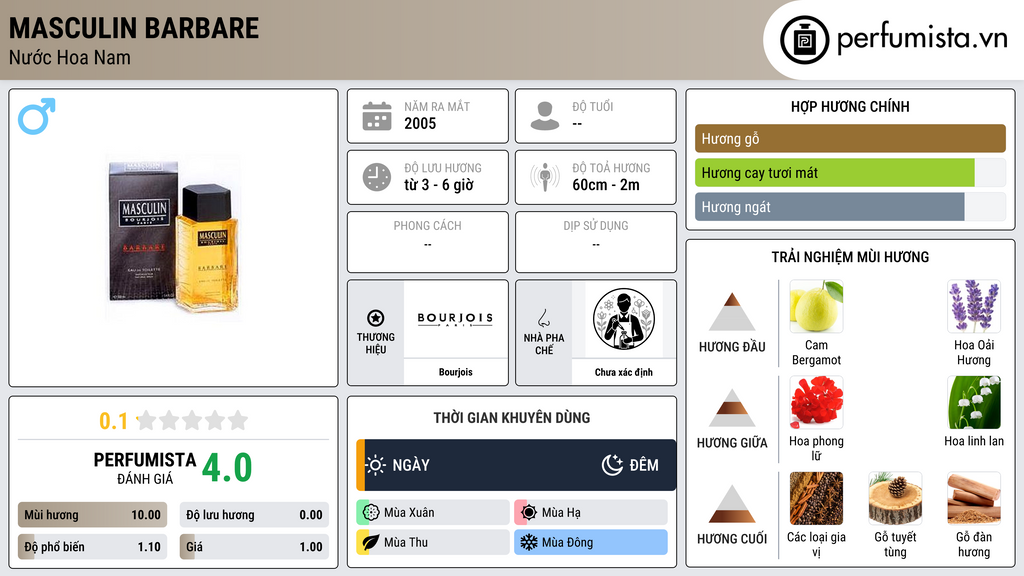1024x576 pixels.
Task: Click the Phong cách info card
Action: pos(428,242)
